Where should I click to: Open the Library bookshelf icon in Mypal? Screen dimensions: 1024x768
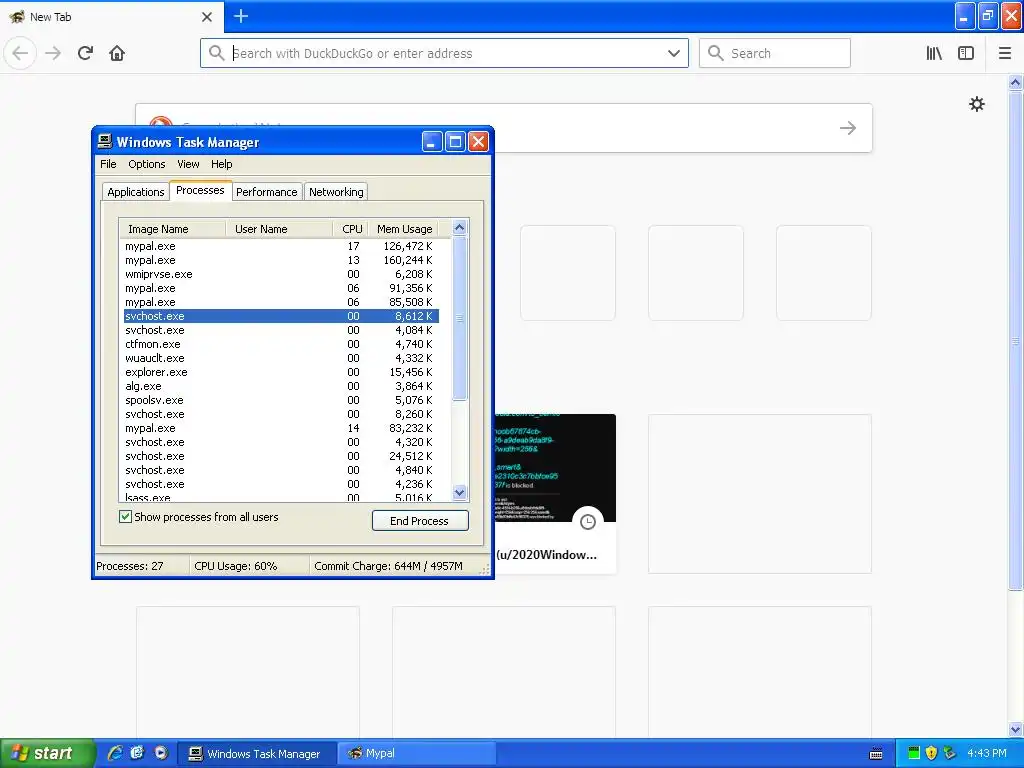click(x=935, y=53)
